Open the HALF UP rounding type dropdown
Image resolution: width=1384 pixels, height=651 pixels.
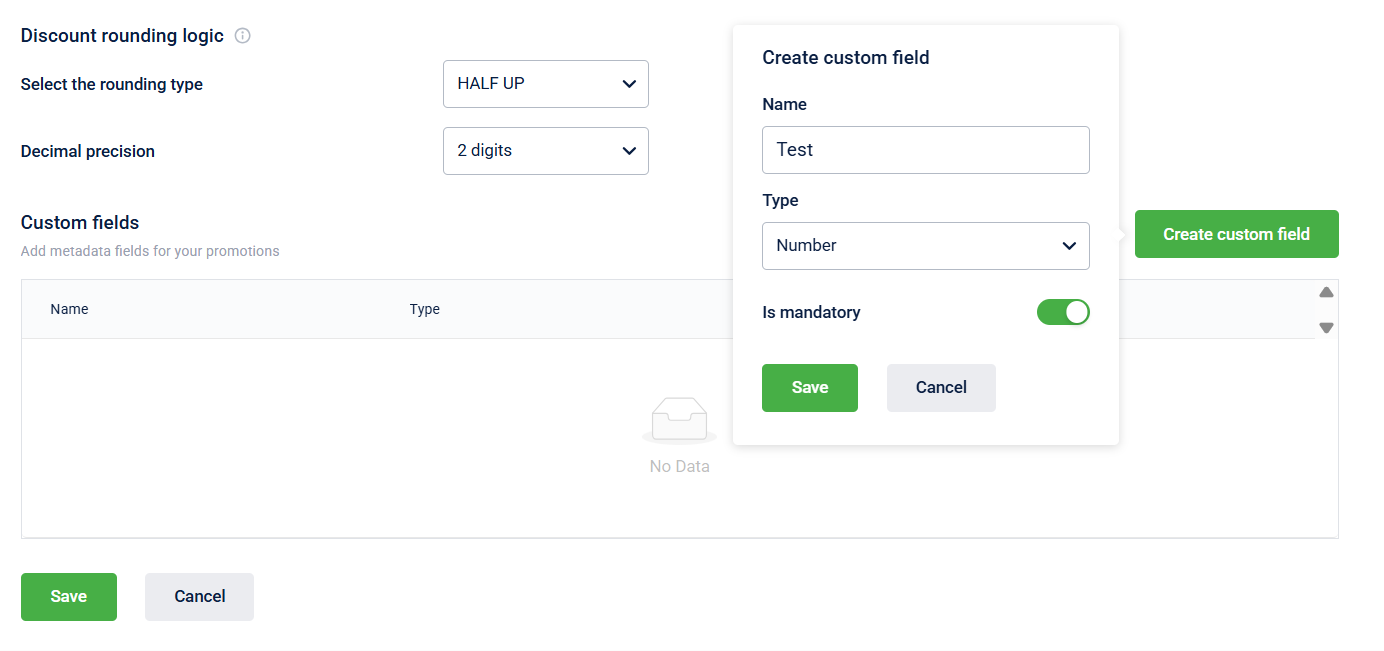pyautogui.click(x=545, y=84)
